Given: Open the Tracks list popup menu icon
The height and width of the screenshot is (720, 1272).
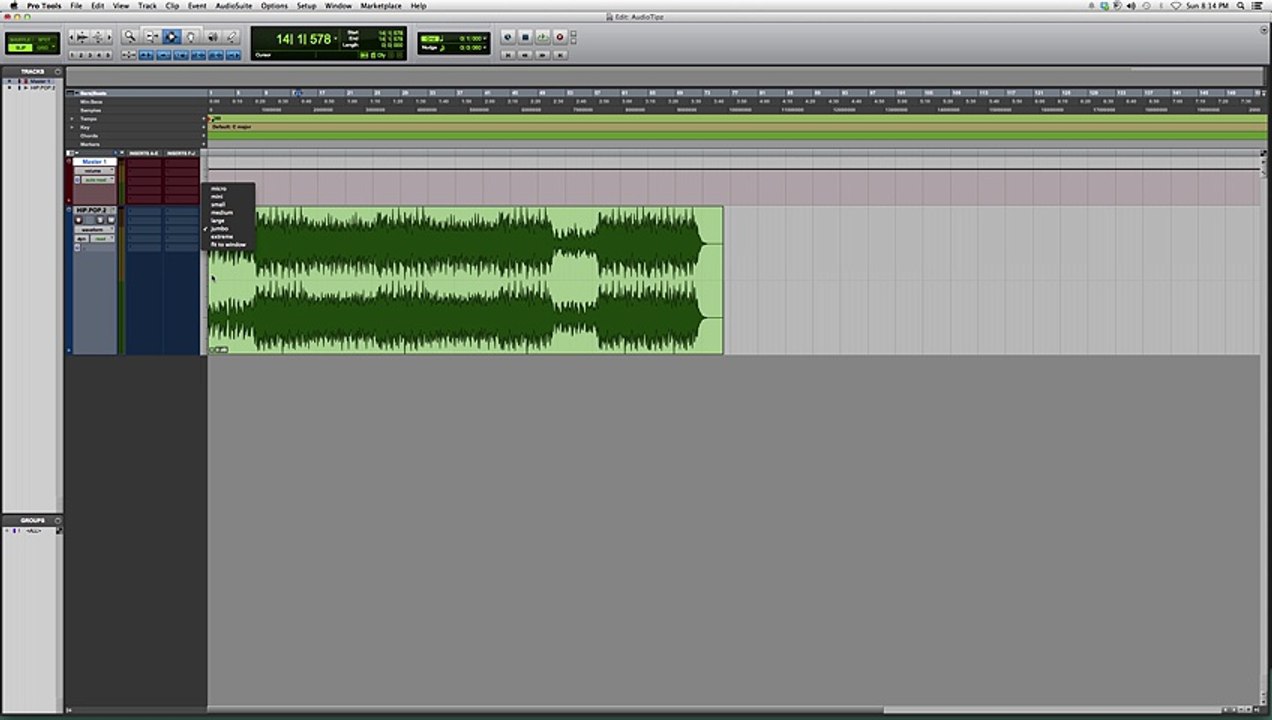Looking at the screenshot, I should 57,72.
